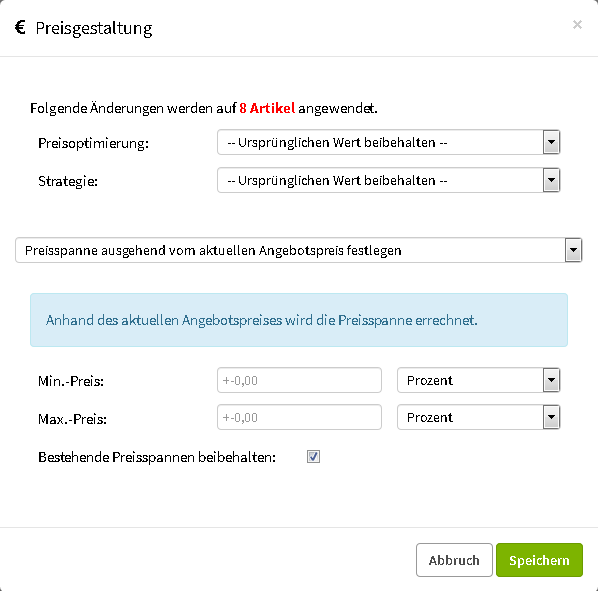Image resolution: width=598 pixels, height=591 pixels.
Task: Open the Preisoptimierung dropdown
Action: 388,142
